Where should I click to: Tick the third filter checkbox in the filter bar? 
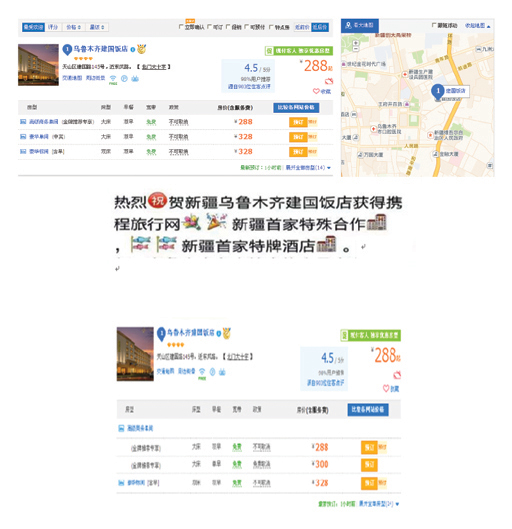click(228, 27)
